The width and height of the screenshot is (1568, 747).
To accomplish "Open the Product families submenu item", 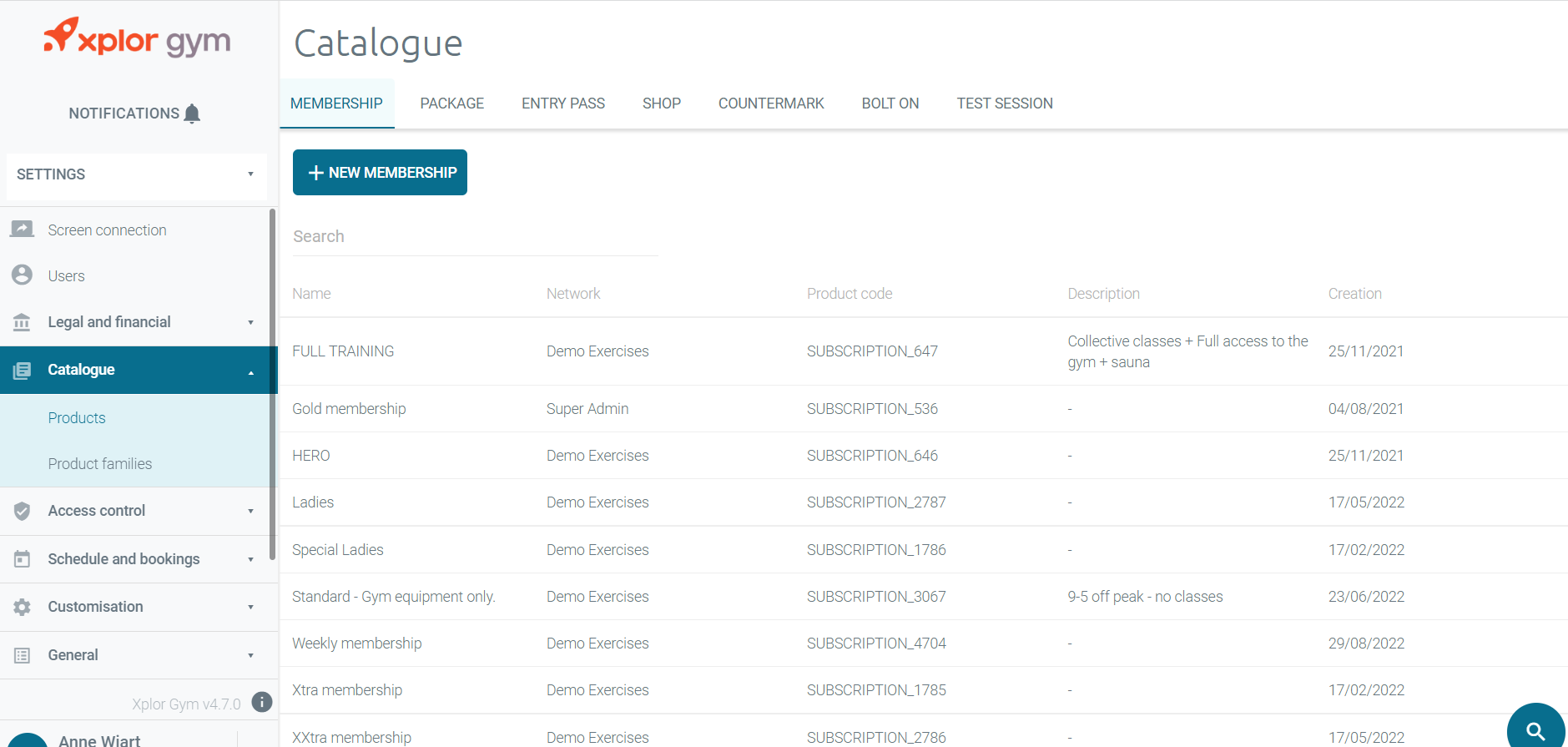I will point(100,464).
